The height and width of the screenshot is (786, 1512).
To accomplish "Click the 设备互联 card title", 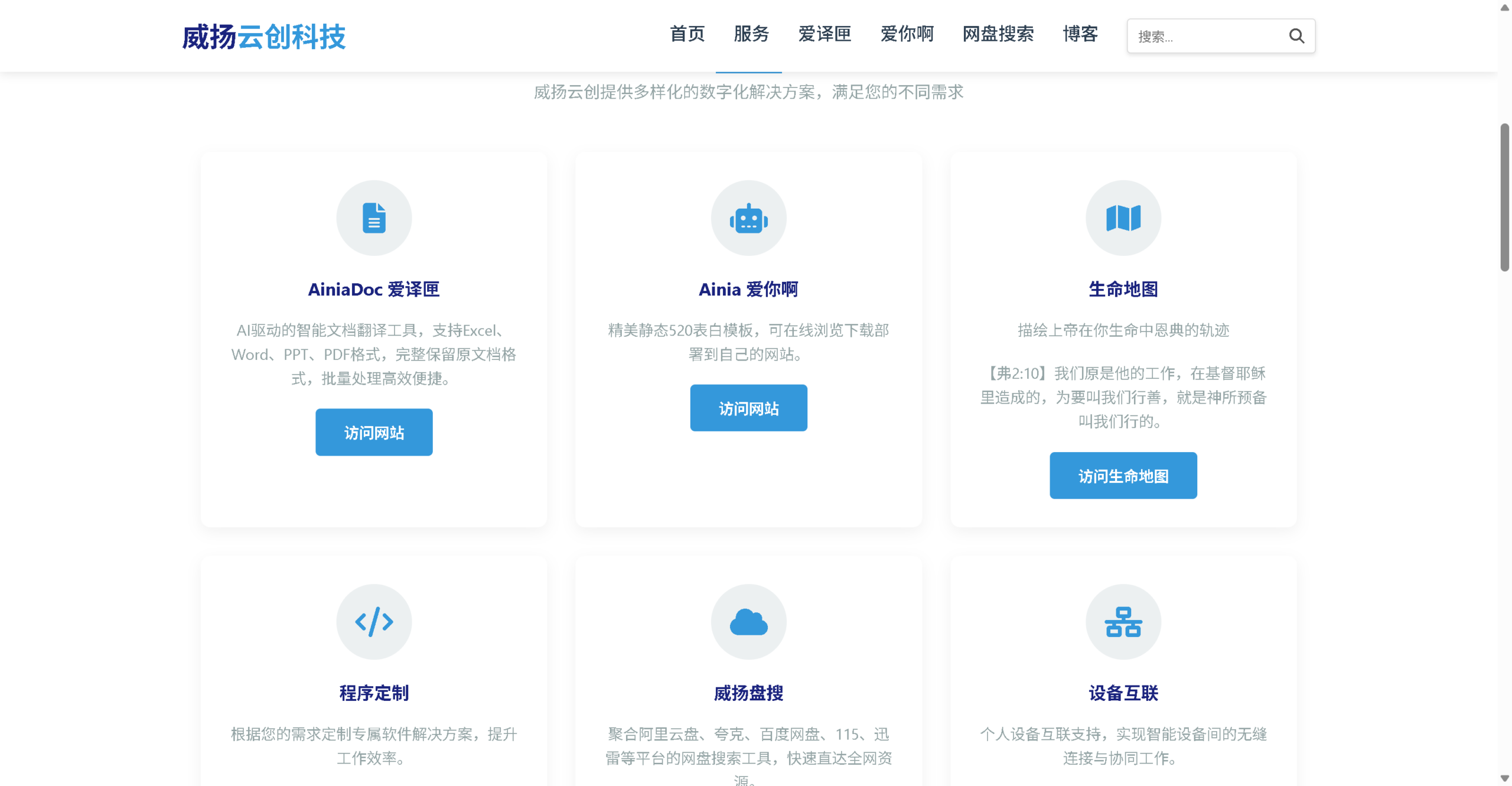I will pyautogui.click(x=1123, y=693).
